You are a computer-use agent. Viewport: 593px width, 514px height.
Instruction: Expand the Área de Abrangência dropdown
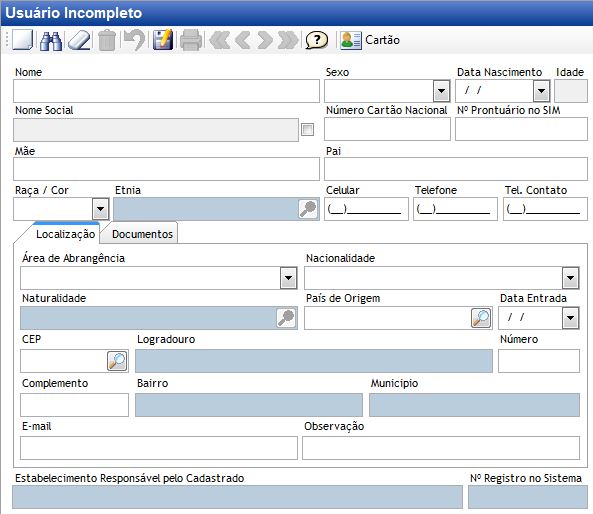pos(288,278)
